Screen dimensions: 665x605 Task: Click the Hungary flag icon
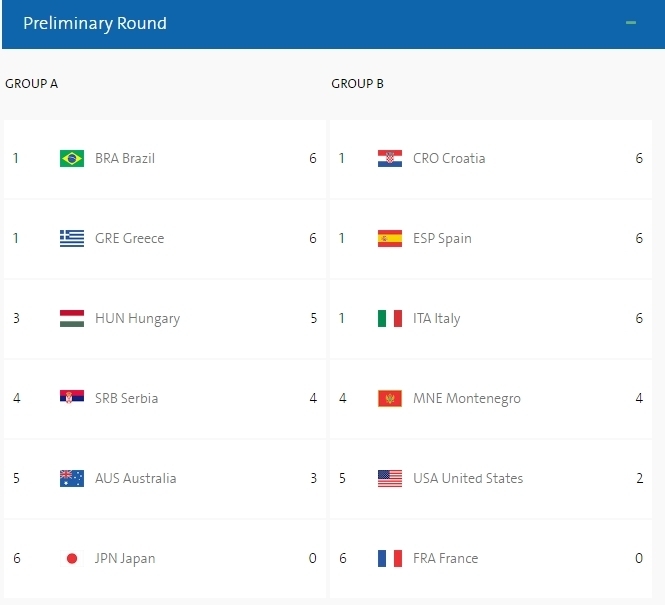[x=72, y=318]
